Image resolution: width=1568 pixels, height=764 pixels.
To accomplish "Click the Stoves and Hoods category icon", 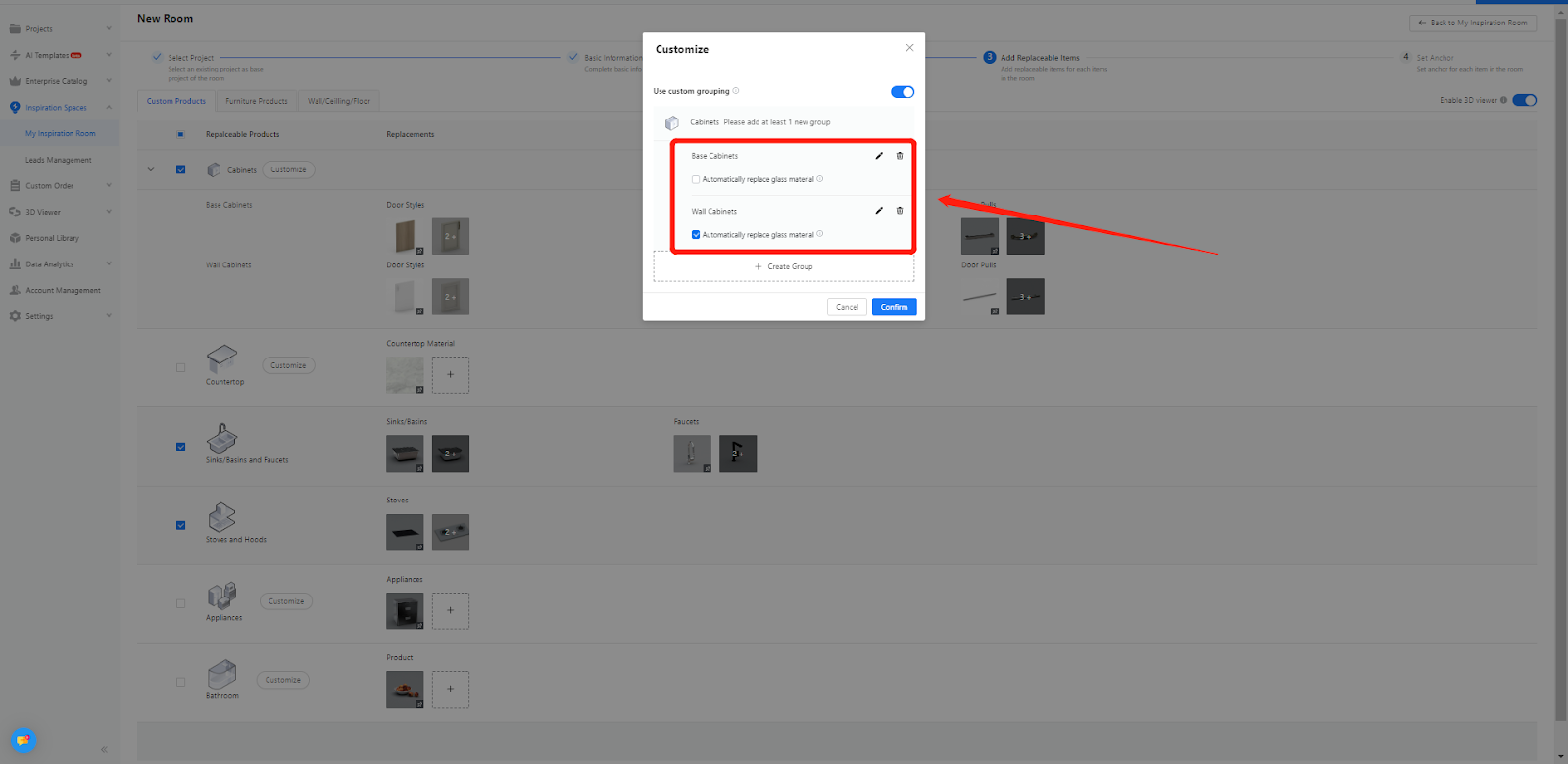I will [x=222, y=517].
